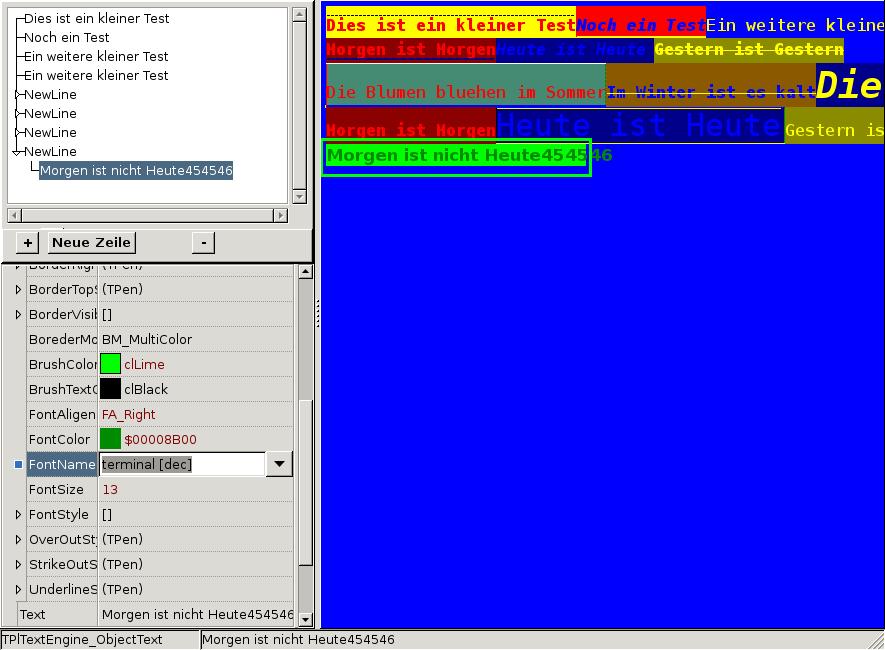Image resolution: width=885 pixels, height=650 pixels.
Task: Expand the UnderlineStyle property
Action: click(x=18, y=589)
